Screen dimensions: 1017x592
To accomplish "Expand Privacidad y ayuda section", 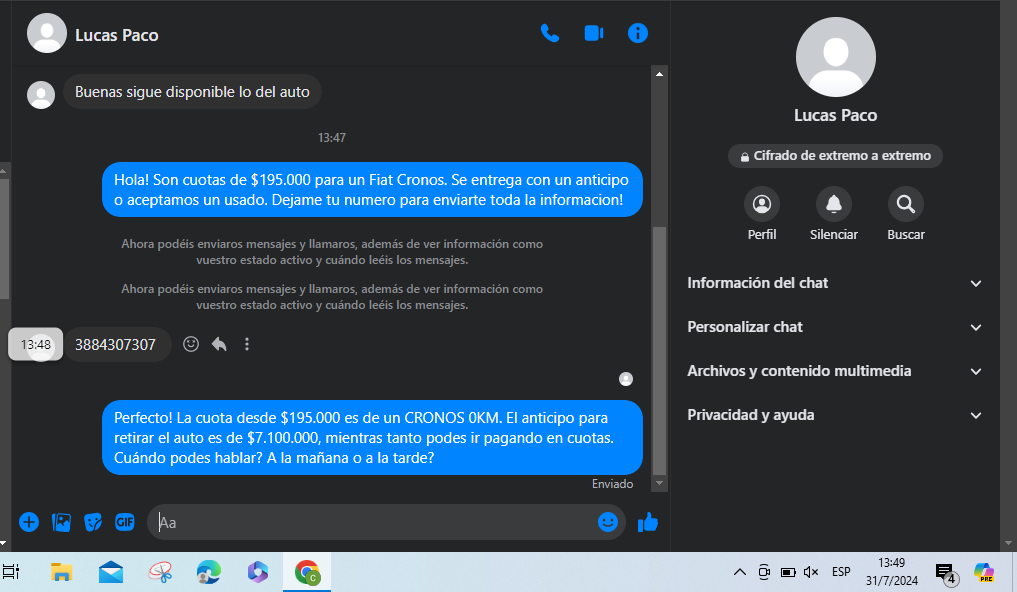I will click(x=835, y=416).
